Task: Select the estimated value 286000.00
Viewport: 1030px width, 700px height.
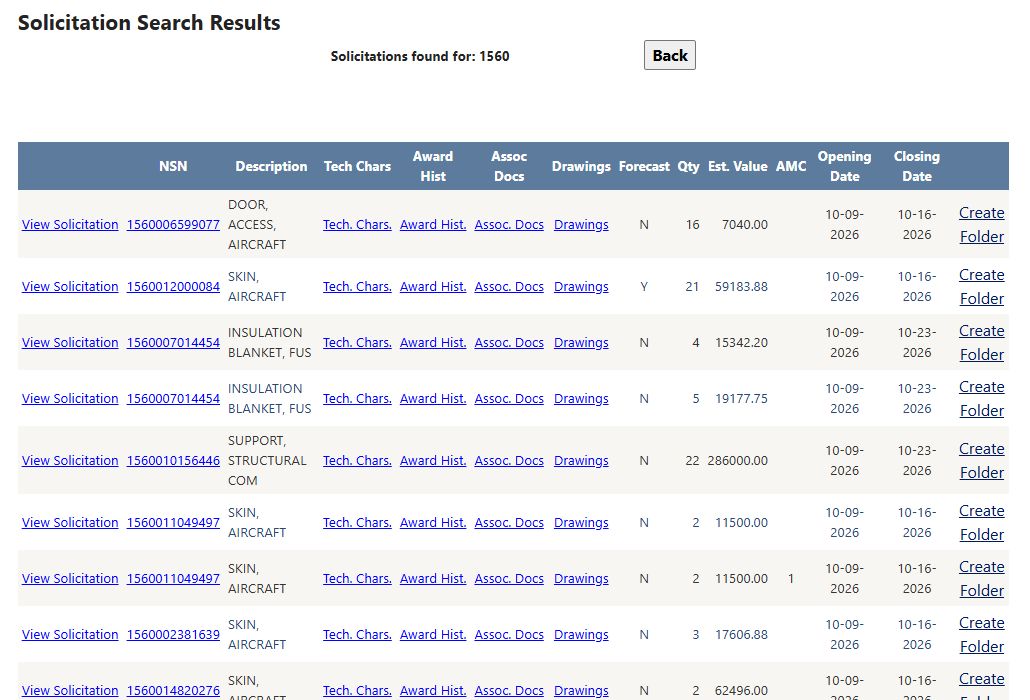Action: click(x=737, y=461)
